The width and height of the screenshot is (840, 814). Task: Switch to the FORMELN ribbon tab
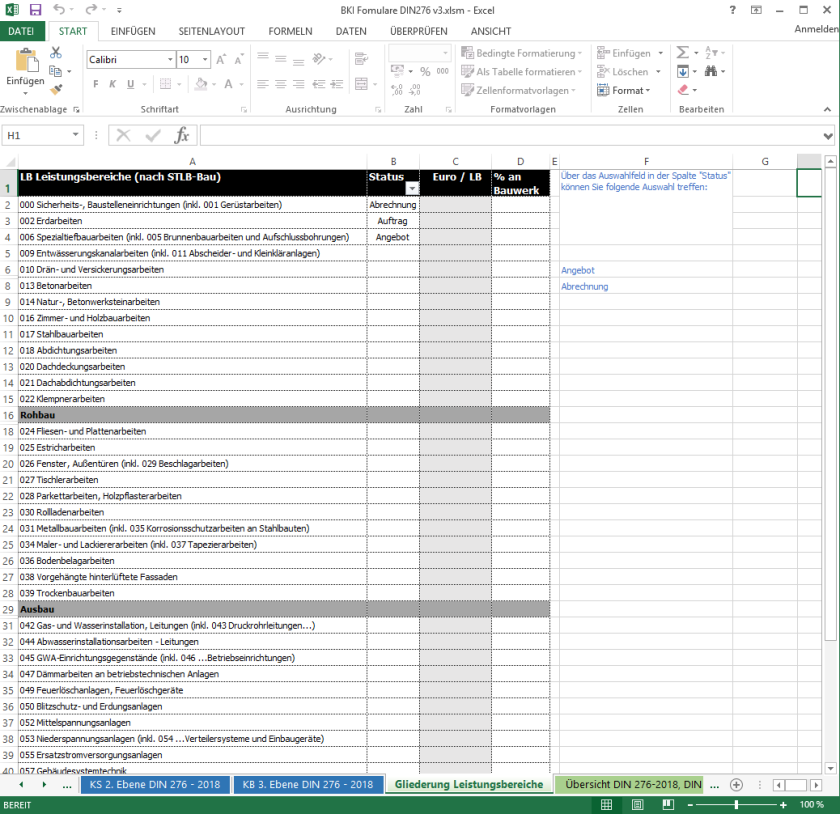tap(290, 31)
